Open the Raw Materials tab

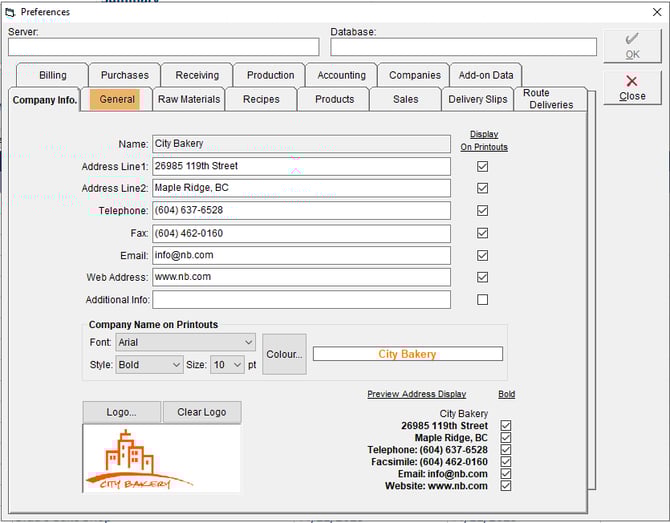188,99
